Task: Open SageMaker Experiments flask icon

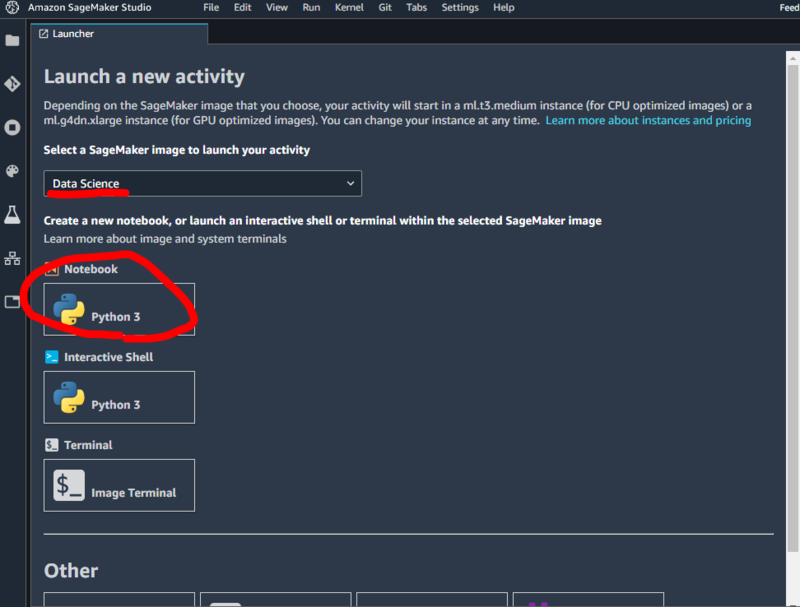Action: (x=12, y=215)
